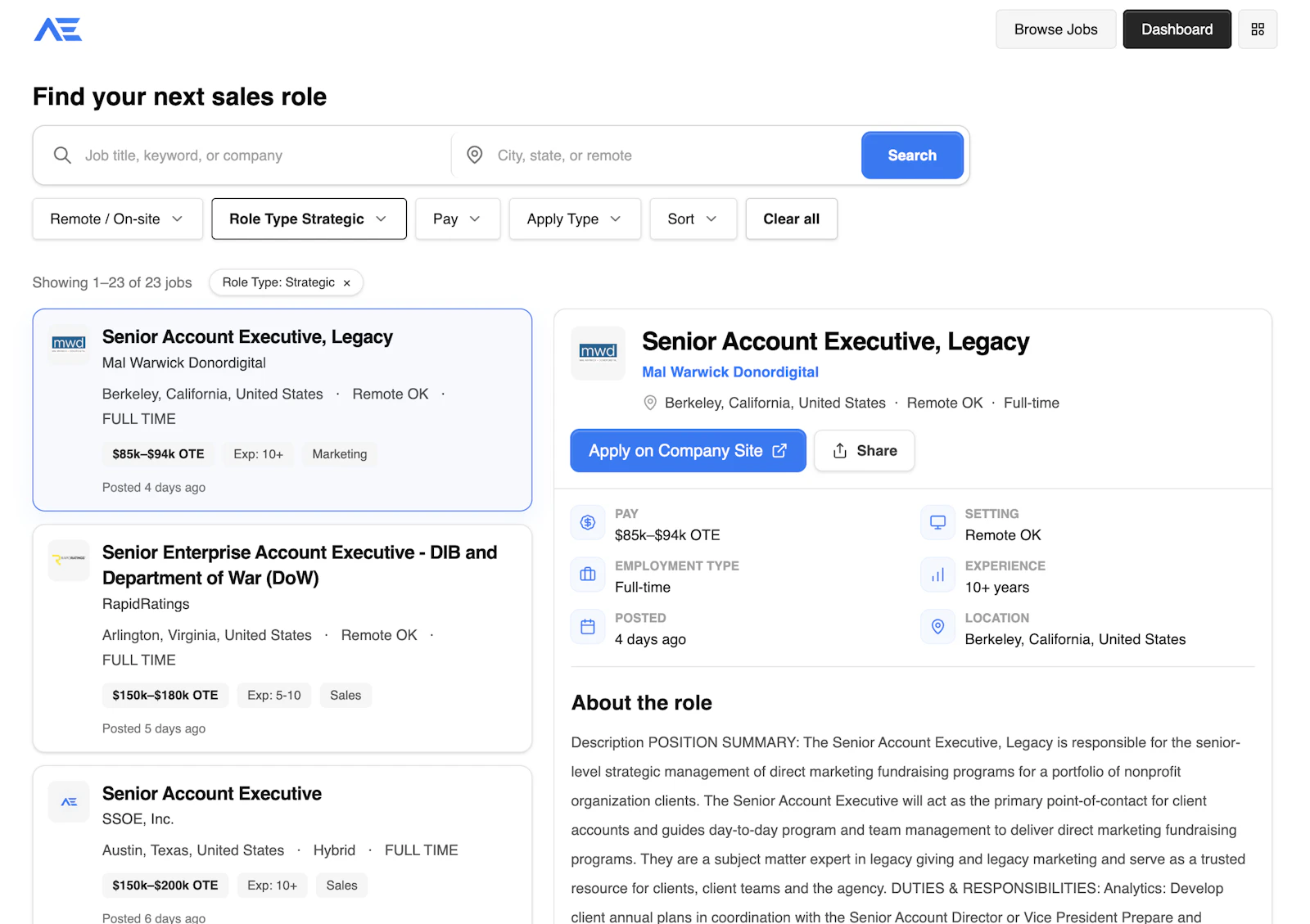Click the SSOE company logo icon
This screenshot has width=1310, height=924.
(x=69, y=801)
